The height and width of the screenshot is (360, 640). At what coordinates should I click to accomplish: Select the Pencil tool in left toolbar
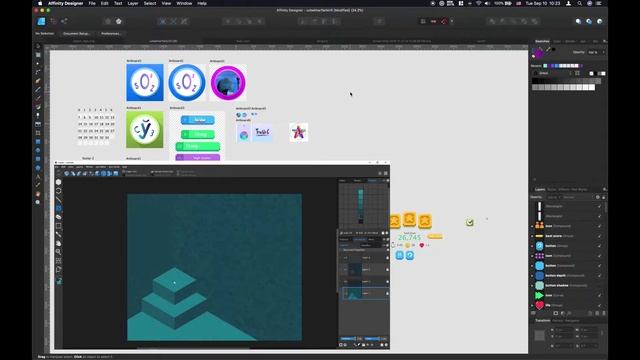38,89
